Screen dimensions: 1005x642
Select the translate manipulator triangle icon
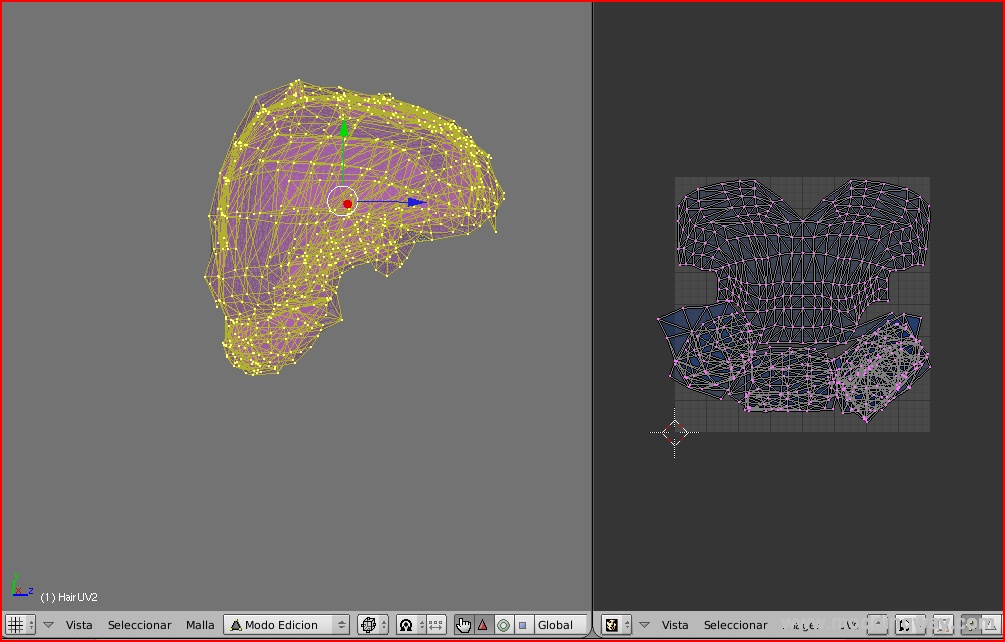pyautogui.click(x=483, y=625)
